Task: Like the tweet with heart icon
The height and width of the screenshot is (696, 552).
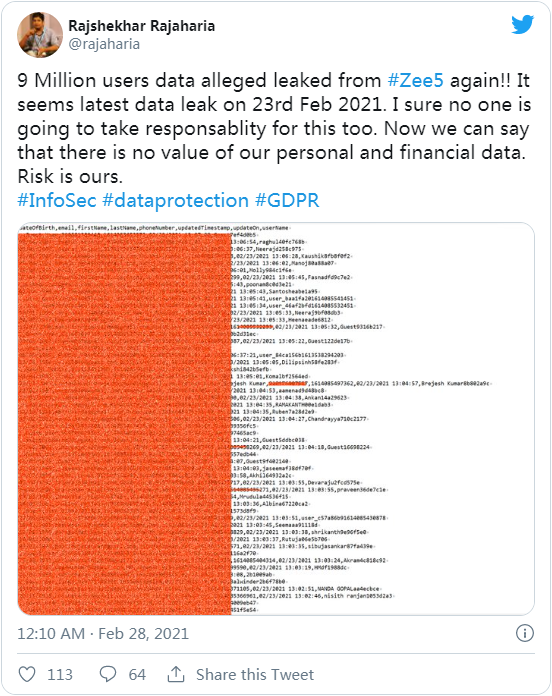Action: coord(27,674)
